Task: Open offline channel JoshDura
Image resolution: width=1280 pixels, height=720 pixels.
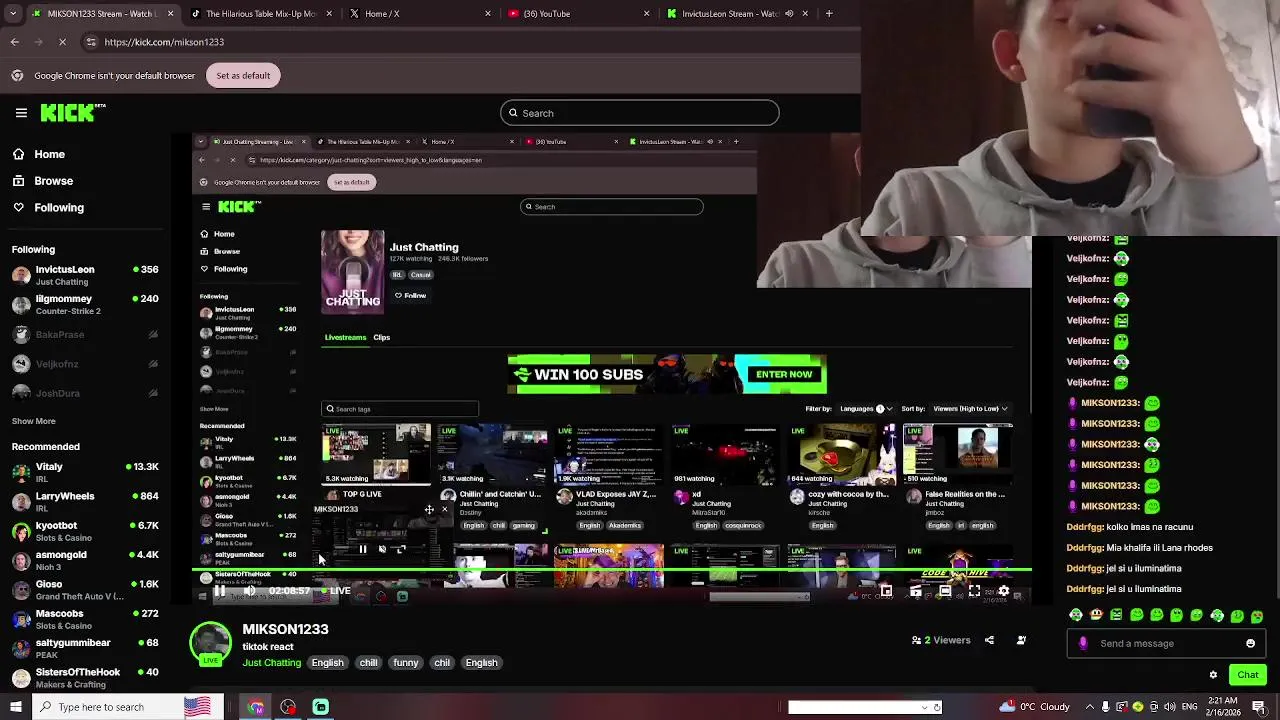Action: pos(85,393)
